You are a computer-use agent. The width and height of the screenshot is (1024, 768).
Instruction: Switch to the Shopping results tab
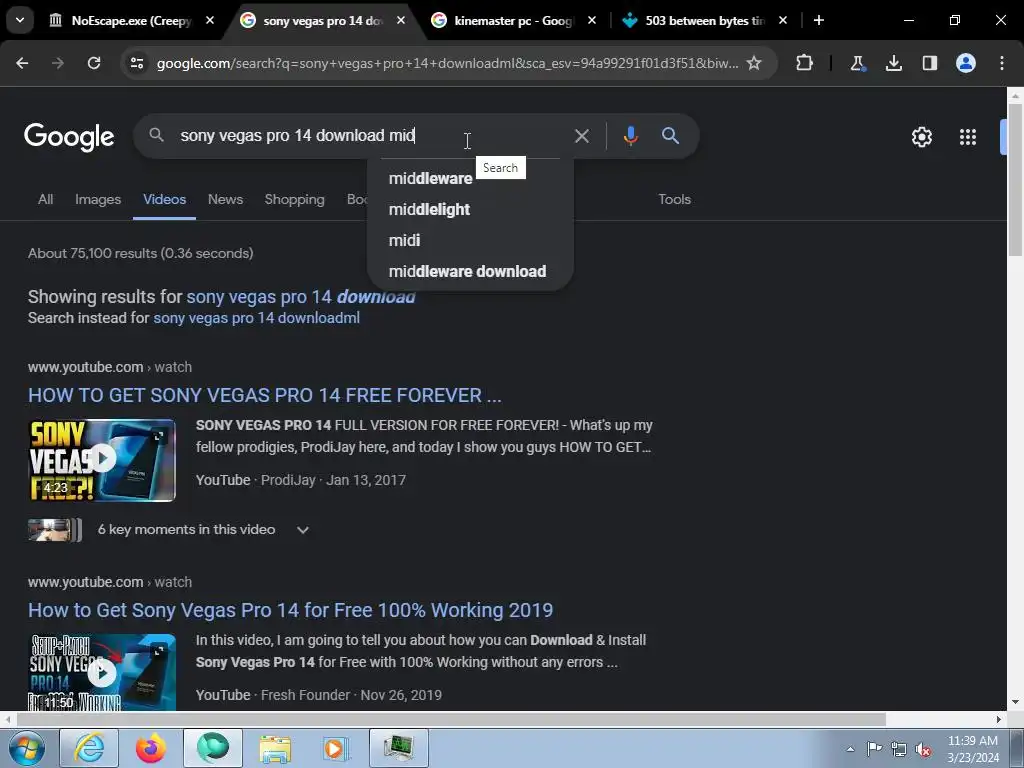[295, 199]
